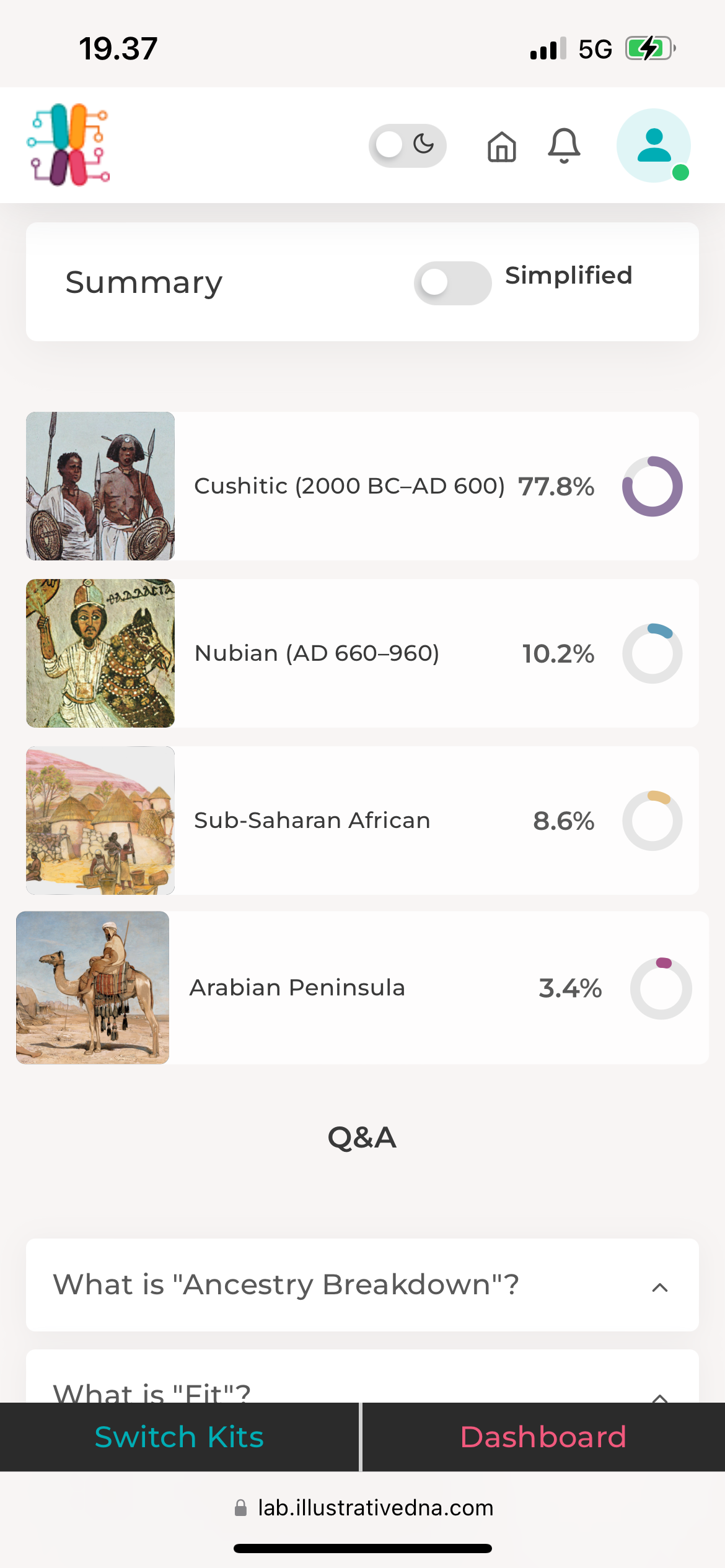
Task: Tap the Cushitic warriors thumbnail image
Action: (x=100, y=486)
